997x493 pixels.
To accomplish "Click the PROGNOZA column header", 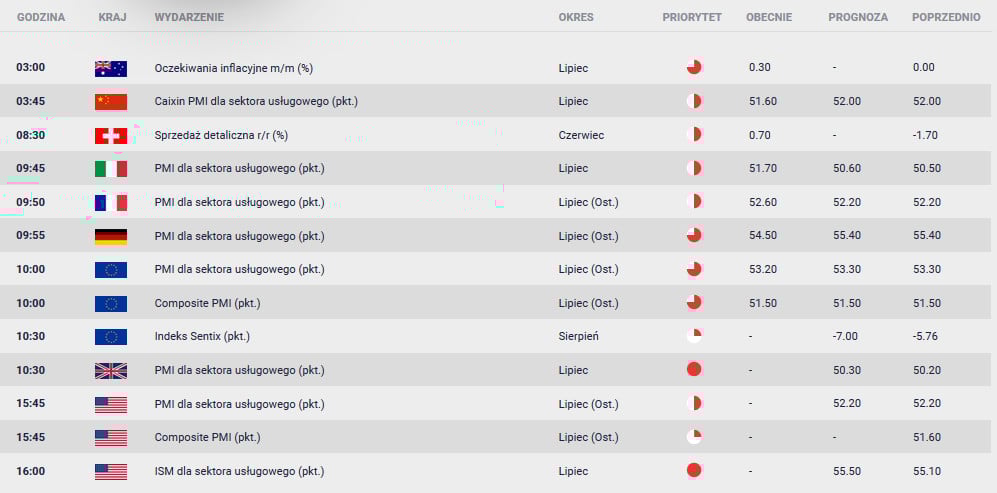I will click(858, 18).
